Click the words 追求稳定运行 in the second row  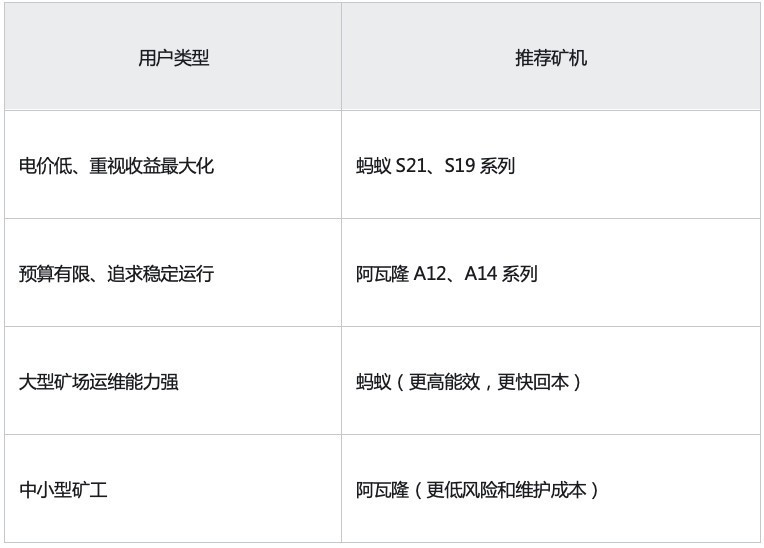coord(161,274)
